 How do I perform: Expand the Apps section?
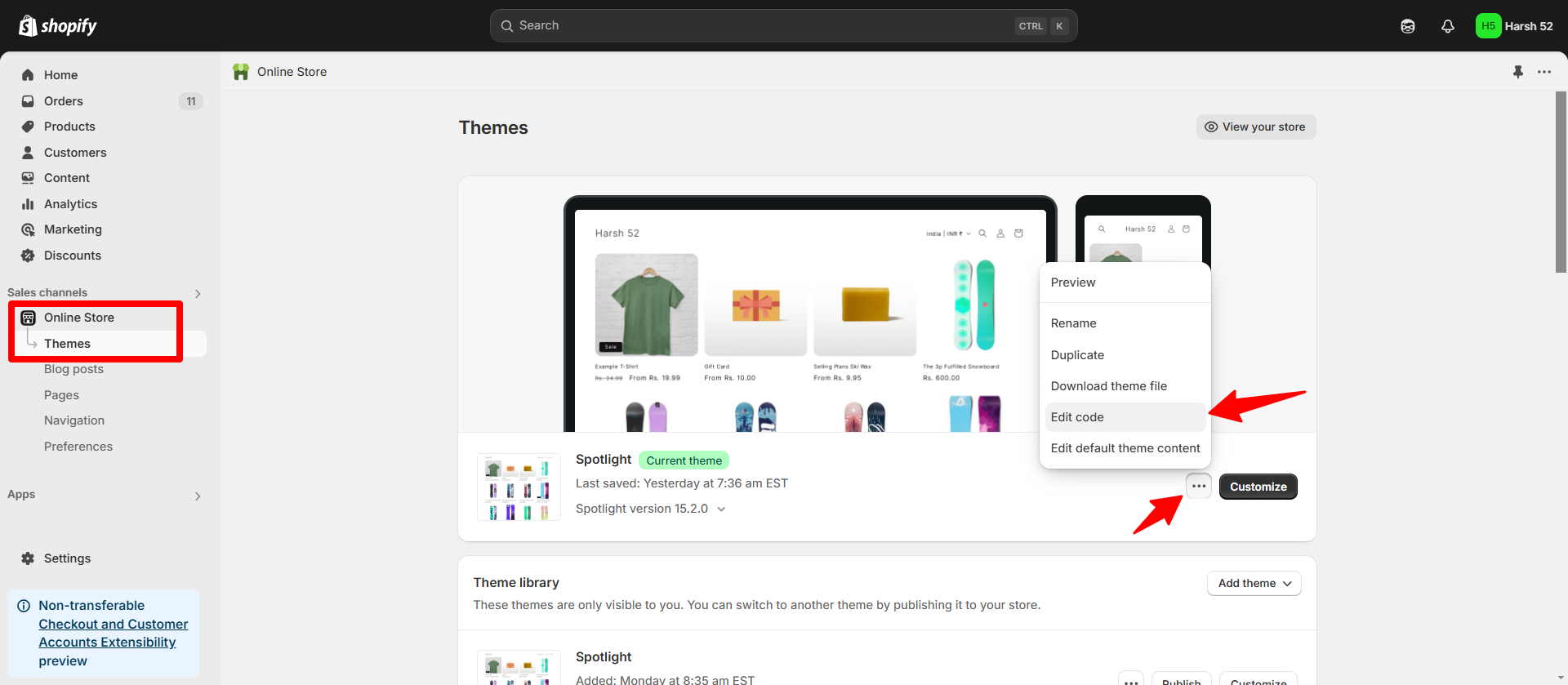point(197,496)
